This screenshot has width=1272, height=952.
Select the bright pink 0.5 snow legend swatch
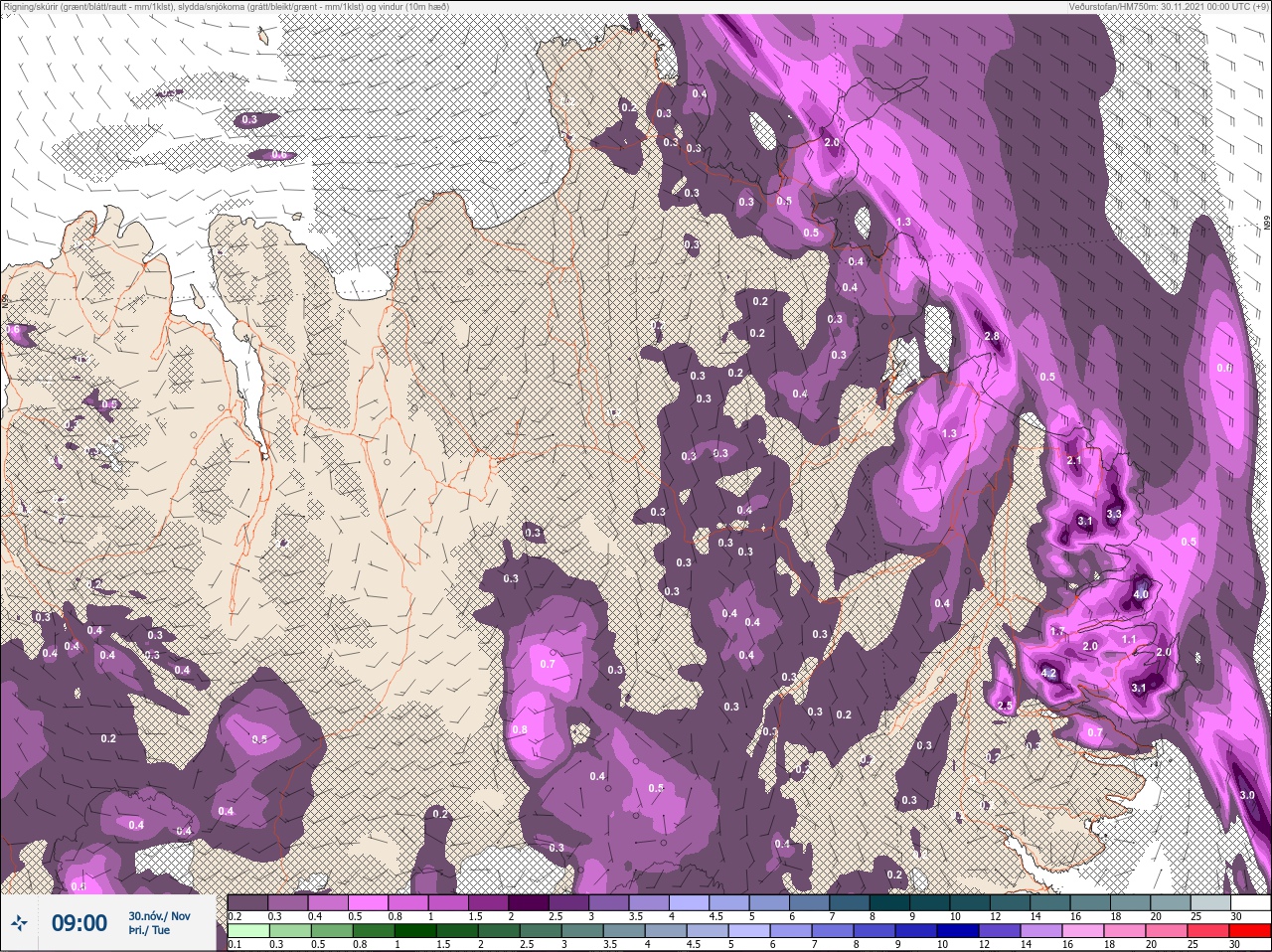(370, 903)
